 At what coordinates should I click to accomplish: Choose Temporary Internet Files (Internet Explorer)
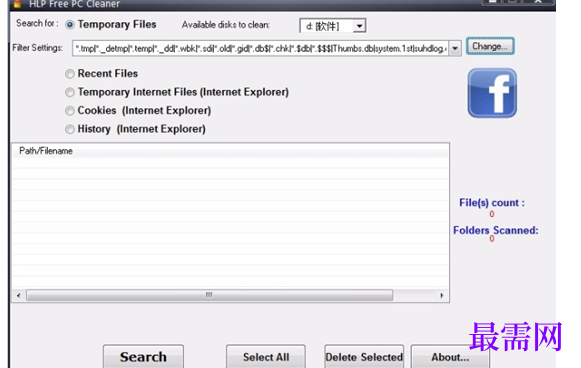point(70,92)
